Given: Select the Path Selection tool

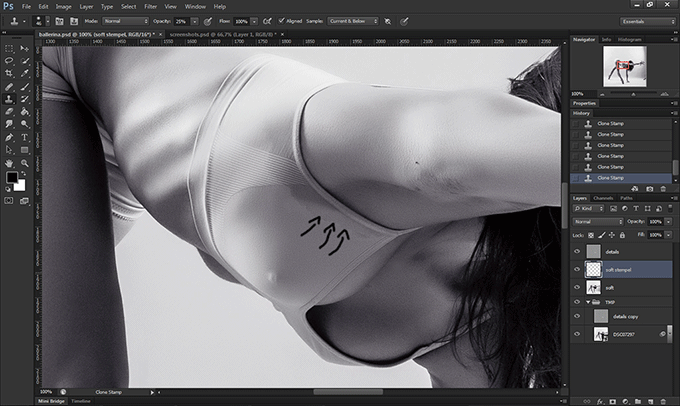Looking at the screenshot, I should coord(9,150).
